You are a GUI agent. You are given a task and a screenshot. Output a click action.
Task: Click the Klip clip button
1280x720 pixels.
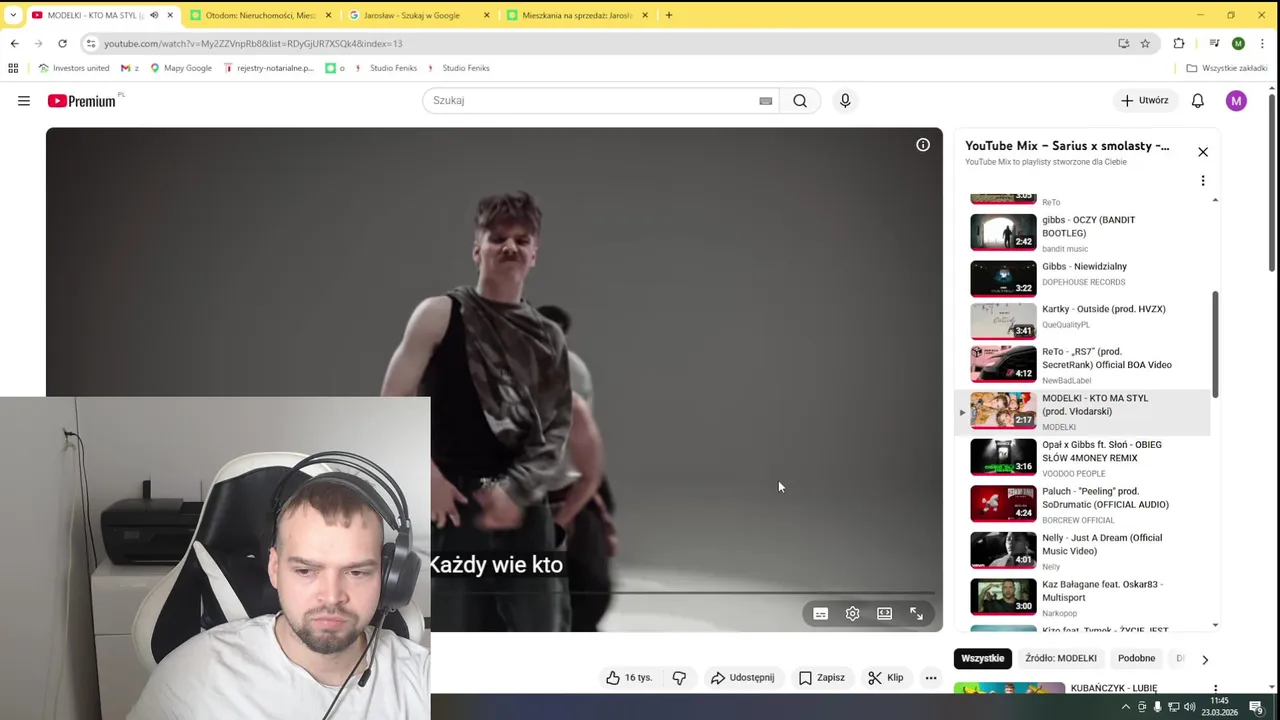point(886,678)
